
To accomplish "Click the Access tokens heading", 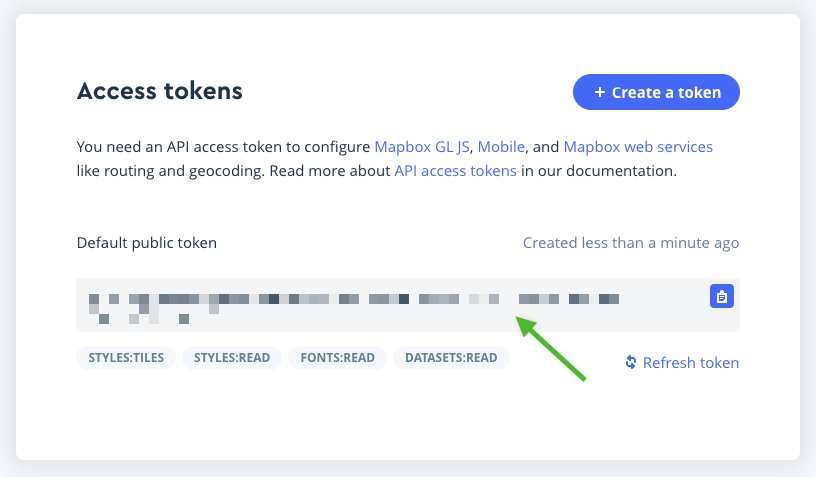I will click(x=160, y=91).
